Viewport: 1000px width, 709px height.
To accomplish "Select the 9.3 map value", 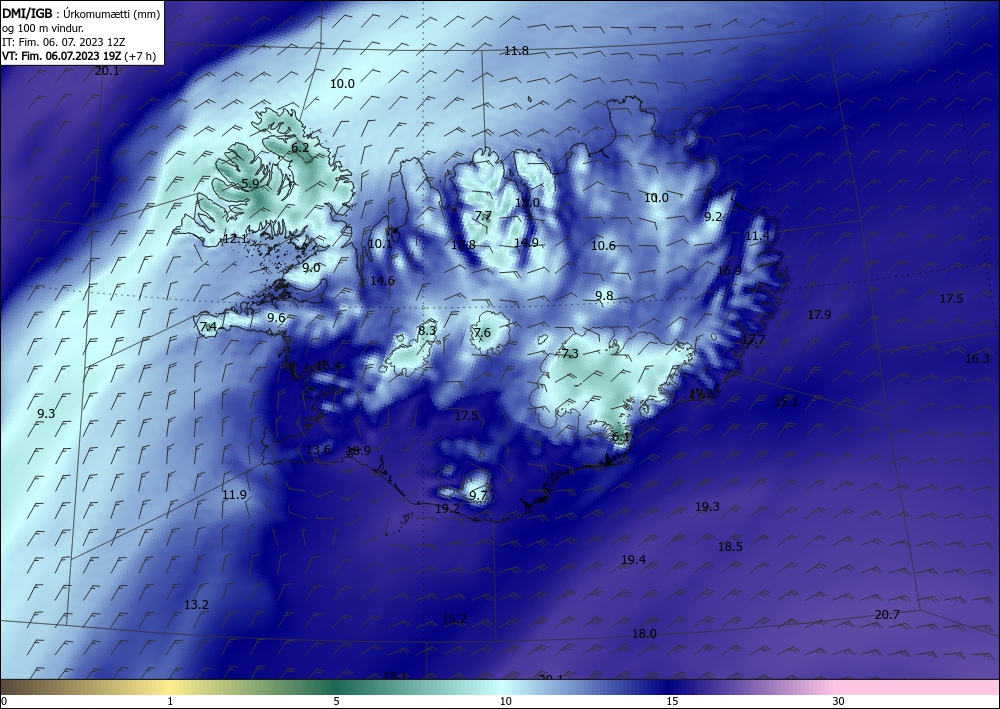I will point(46,414).
